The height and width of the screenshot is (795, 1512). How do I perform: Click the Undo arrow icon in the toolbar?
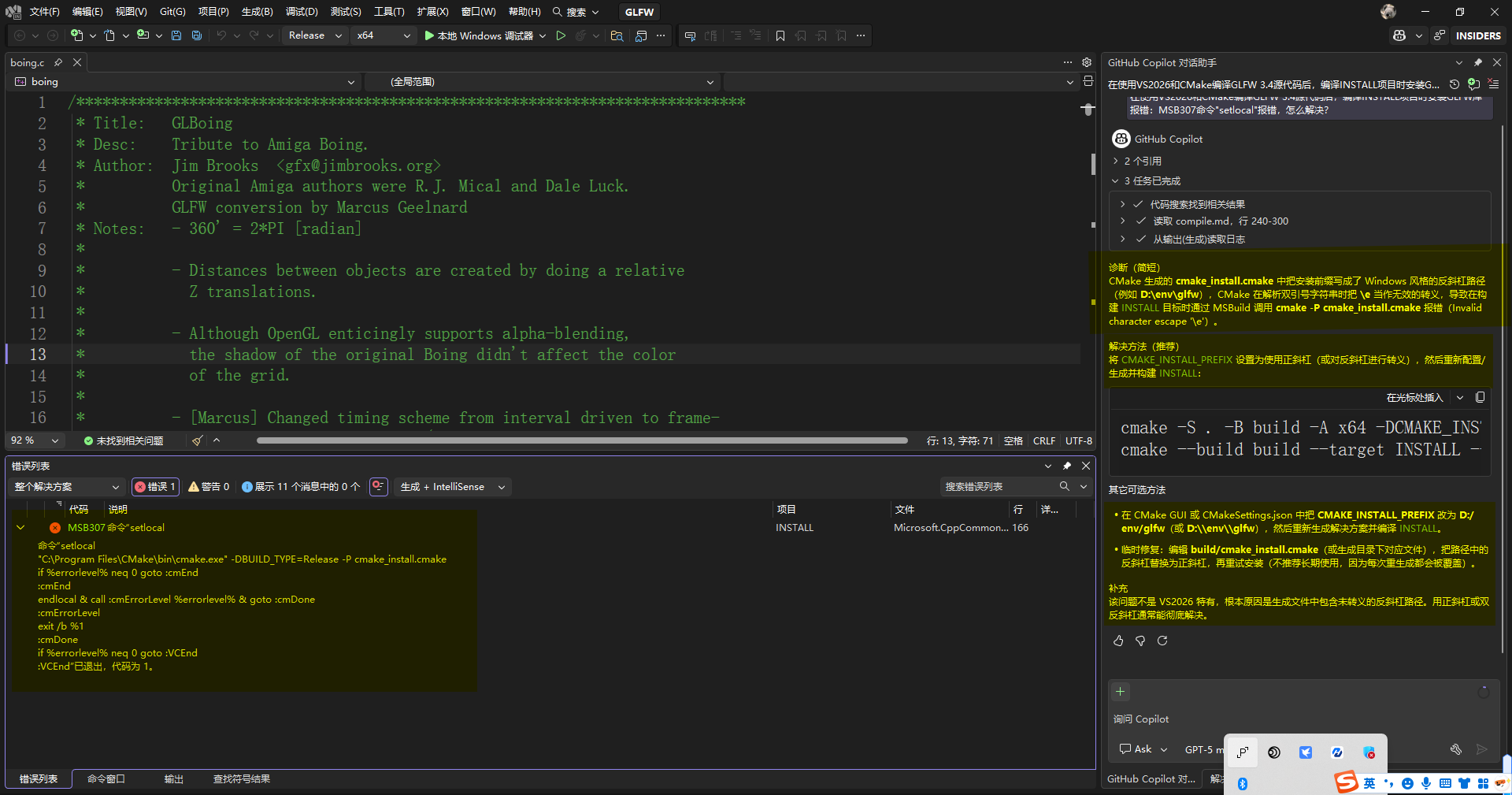221,35
